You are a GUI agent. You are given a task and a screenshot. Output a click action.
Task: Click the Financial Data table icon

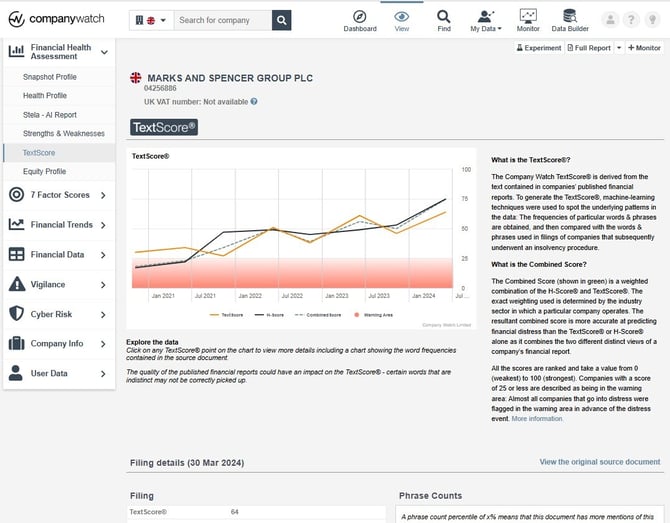point(16,254)
